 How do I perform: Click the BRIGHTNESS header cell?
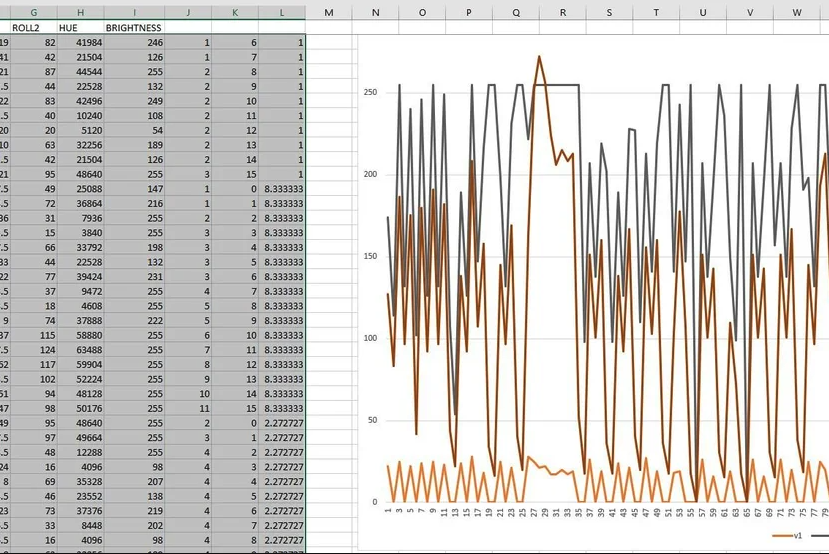pos(134,28)
